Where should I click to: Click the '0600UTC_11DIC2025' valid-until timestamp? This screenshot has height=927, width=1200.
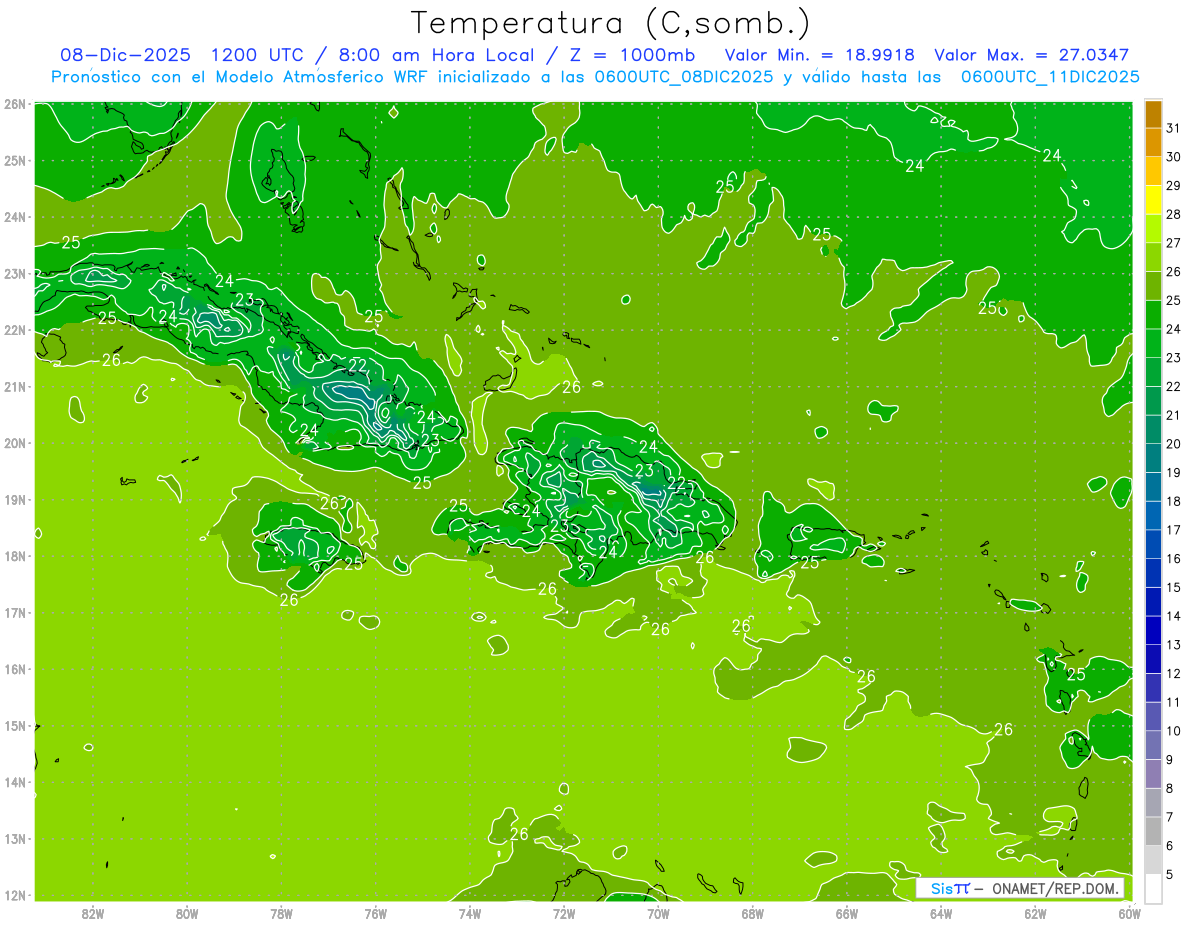1050,77
